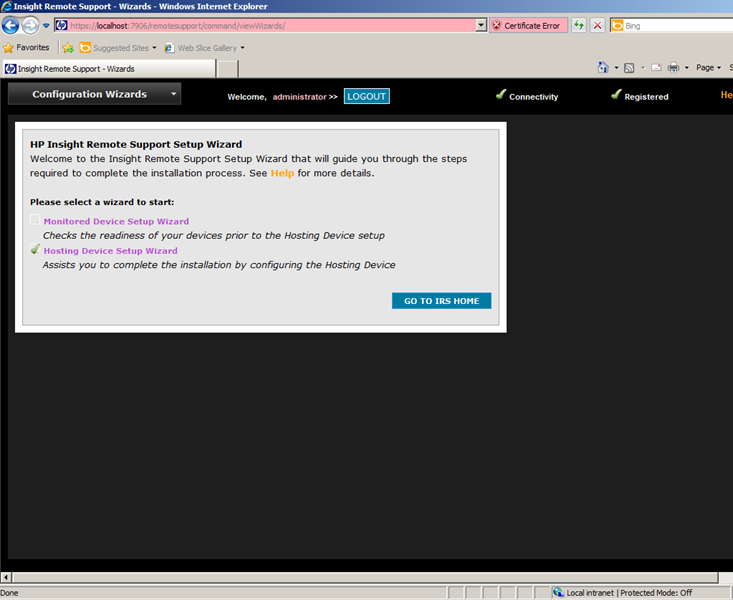
Task: Click the horizontal scrollbar left arrow
Action: coord(6,578)
